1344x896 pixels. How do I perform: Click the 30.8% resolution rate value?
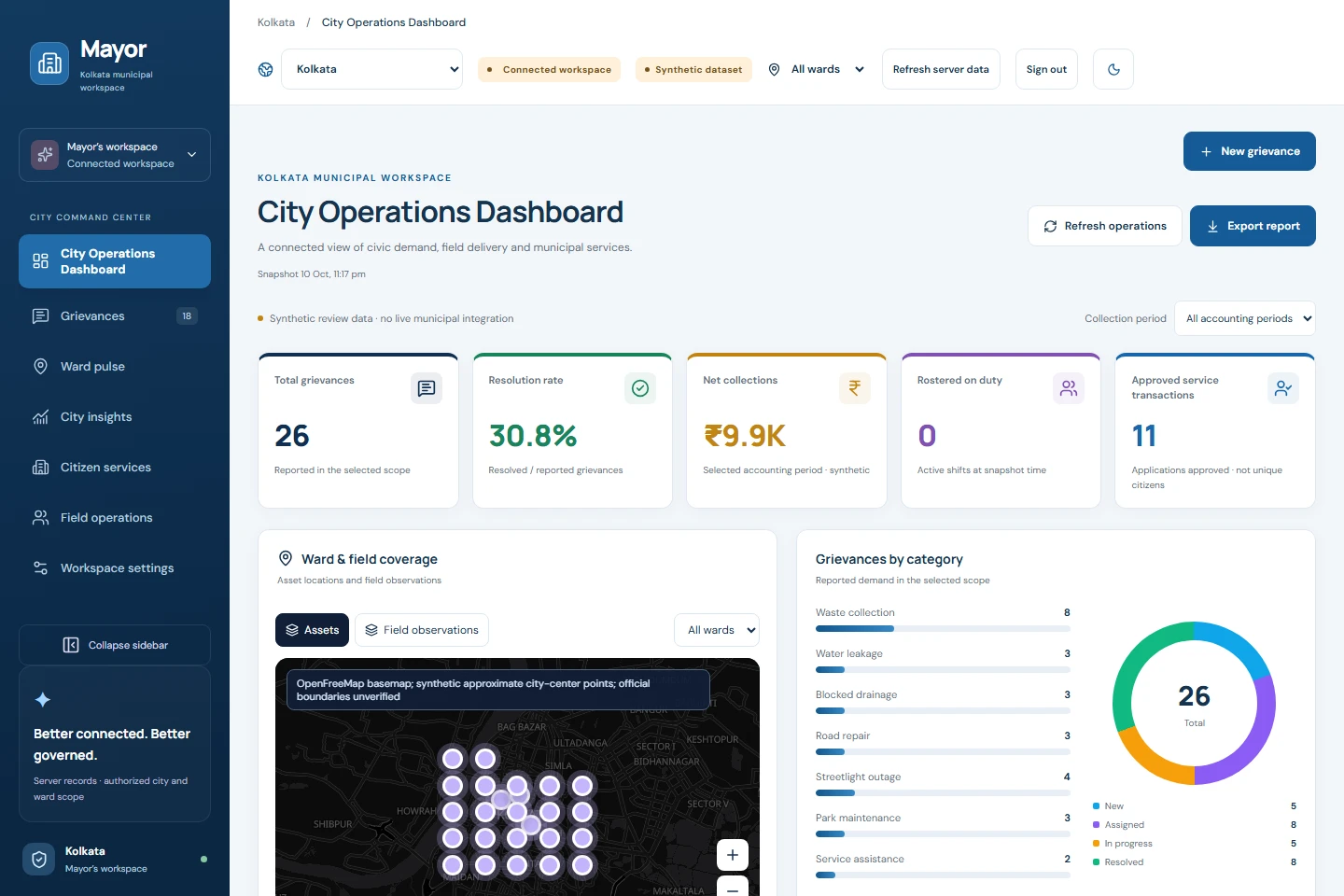(x=533, y=436)
